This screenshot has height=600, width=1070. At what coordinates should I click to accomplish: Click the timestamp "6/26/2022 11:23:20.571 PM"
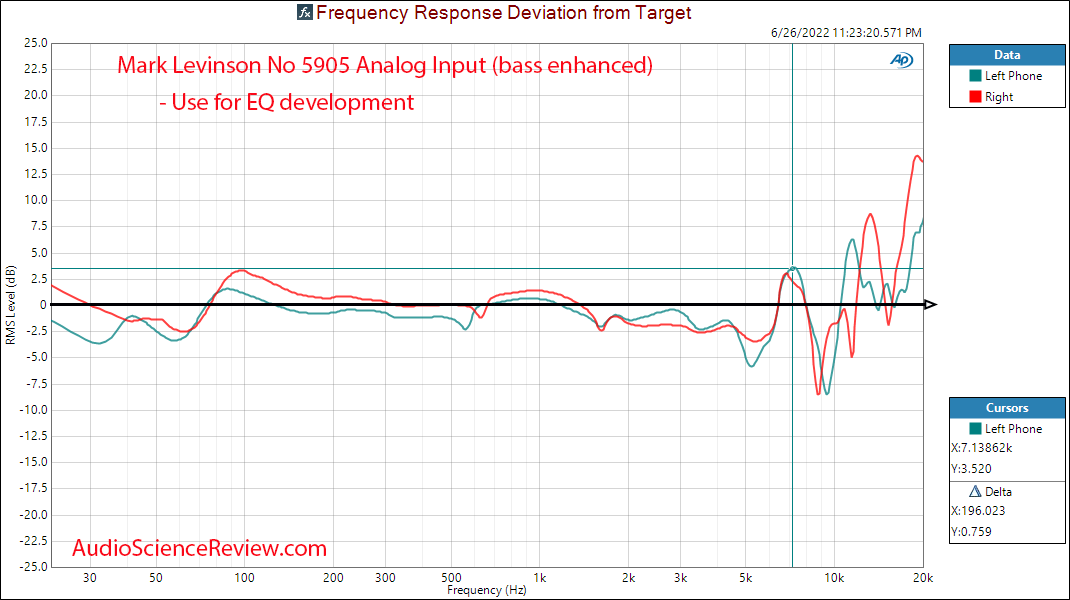[x=846, y=33]
